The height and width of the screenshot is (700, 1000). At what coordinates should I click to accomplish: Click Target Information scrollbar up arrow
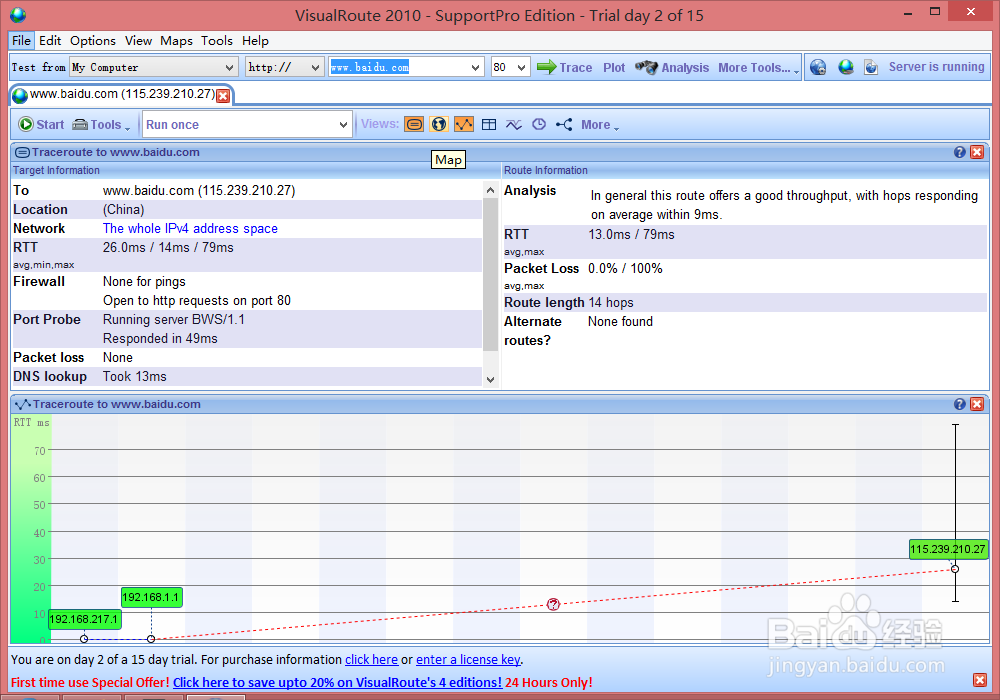(490, 190)
